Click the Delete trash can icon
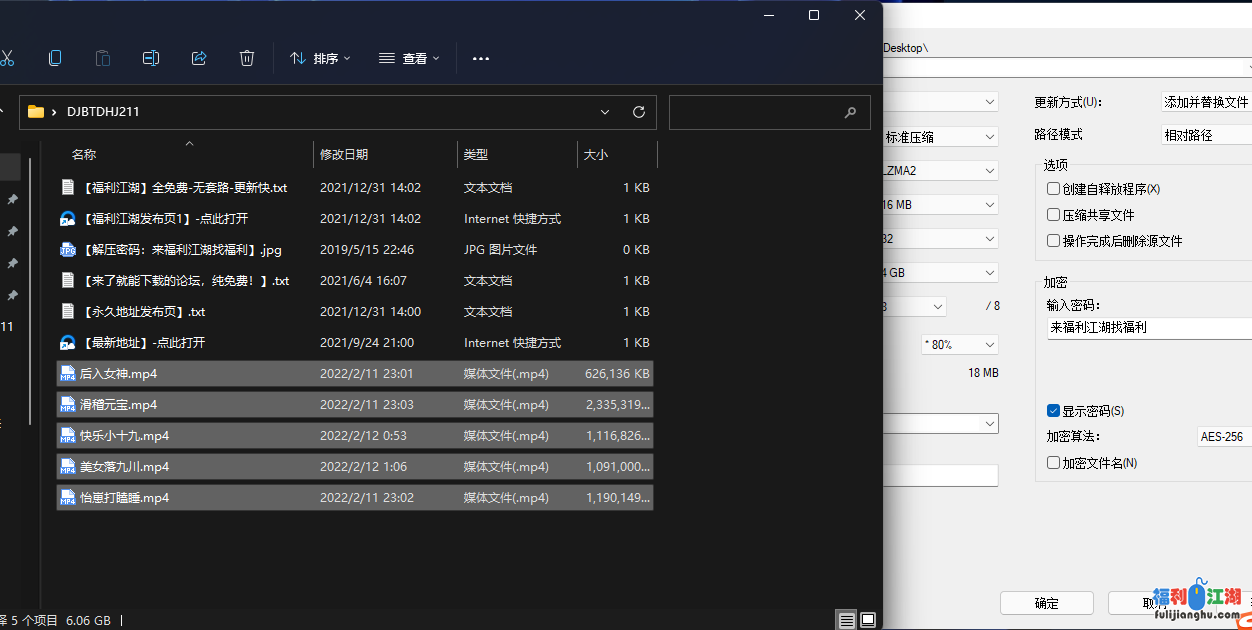Viewport: 1252px width, 630px height. pos(247,58)
